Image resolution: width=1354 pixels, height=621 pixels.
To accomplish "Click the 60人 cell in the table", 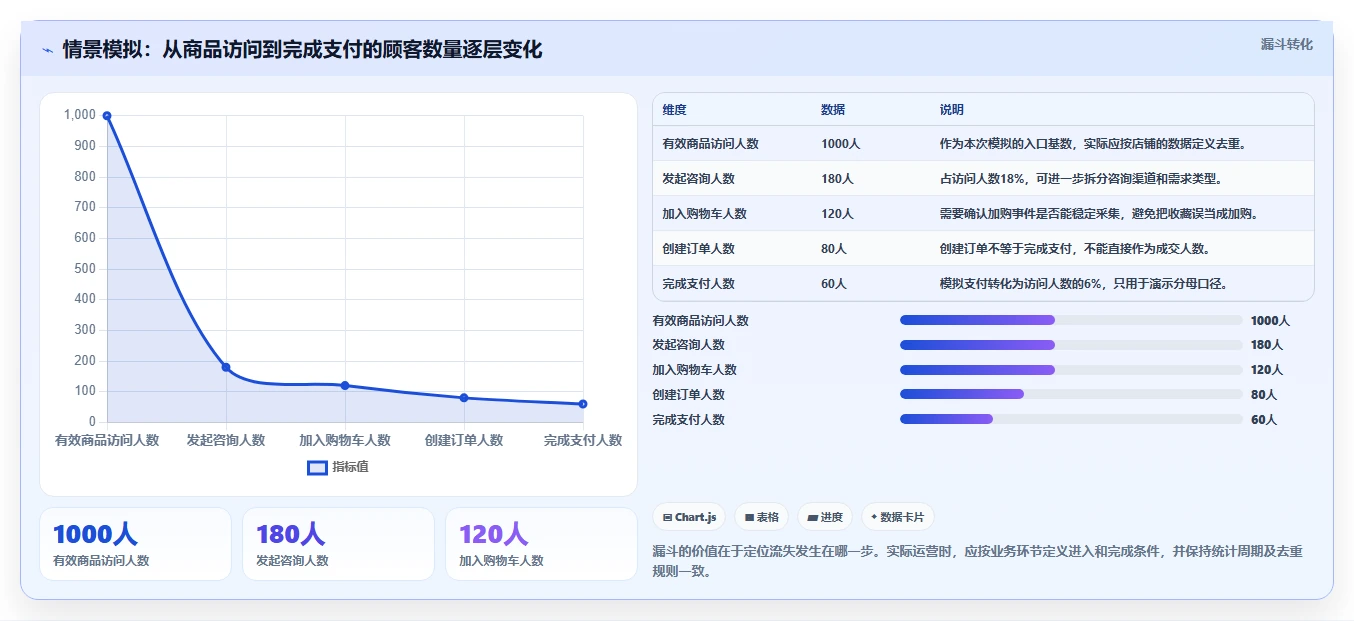I will click(834, 284).
